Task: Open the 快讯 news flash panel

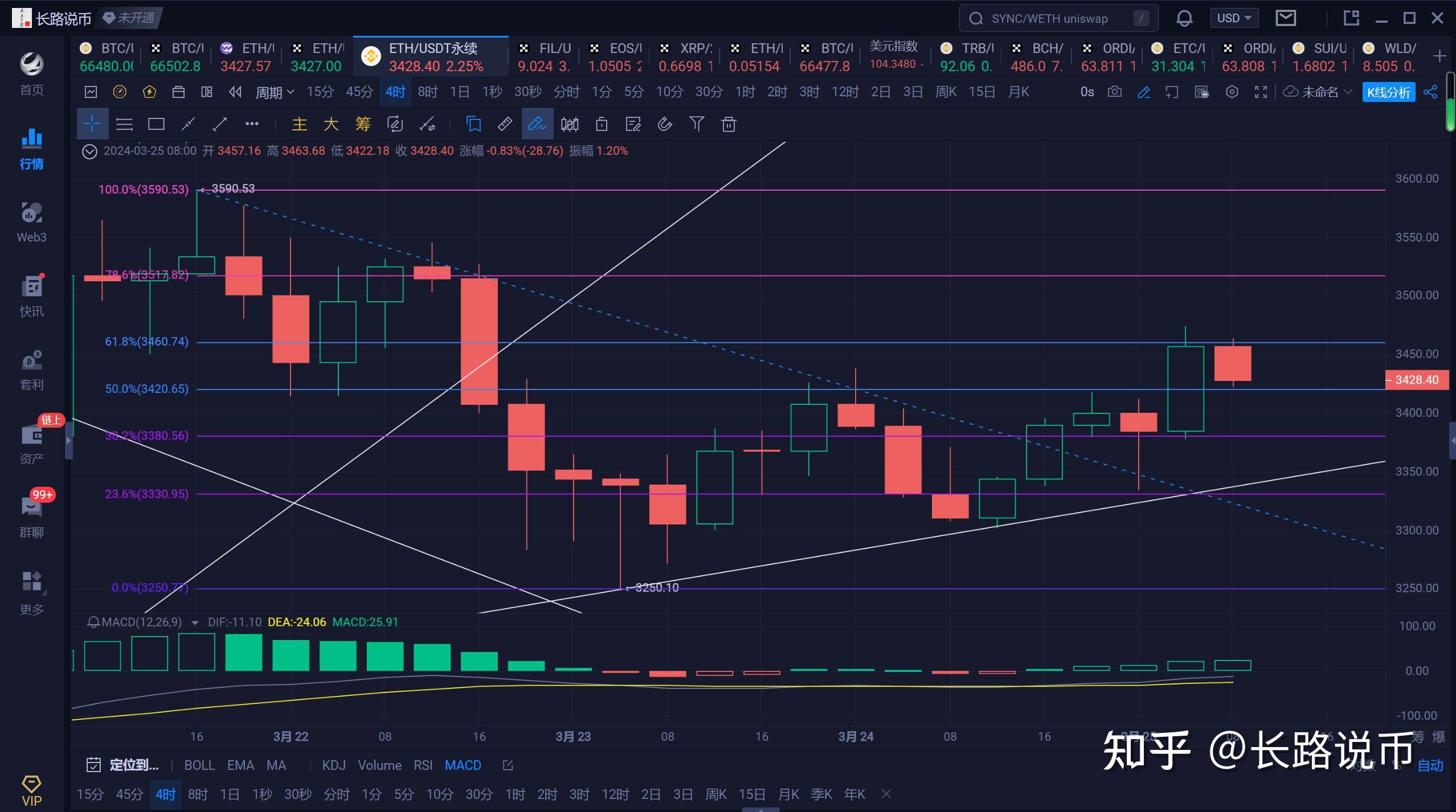Action: pyautogui.click(x=31, y=296)
